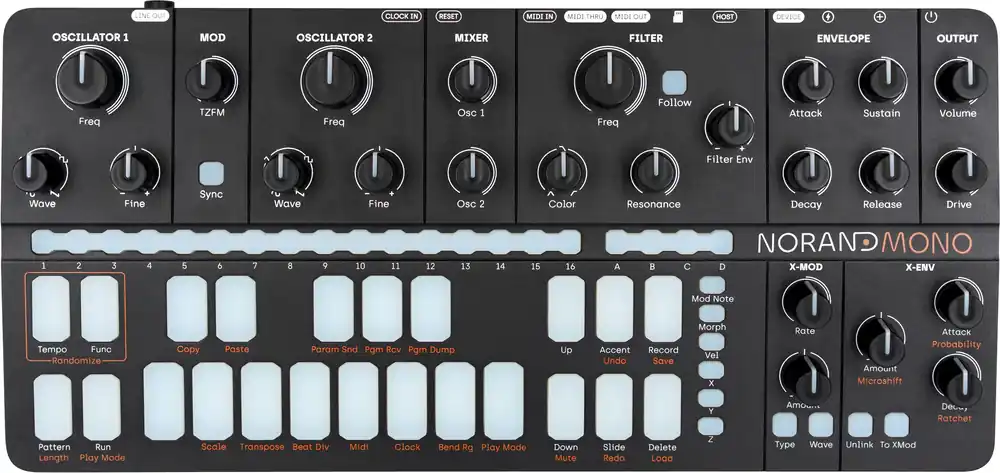Screen dimensions: 1000x473
Task: Tap the Pgm Dump pad
Action: [x=430, y=309]
